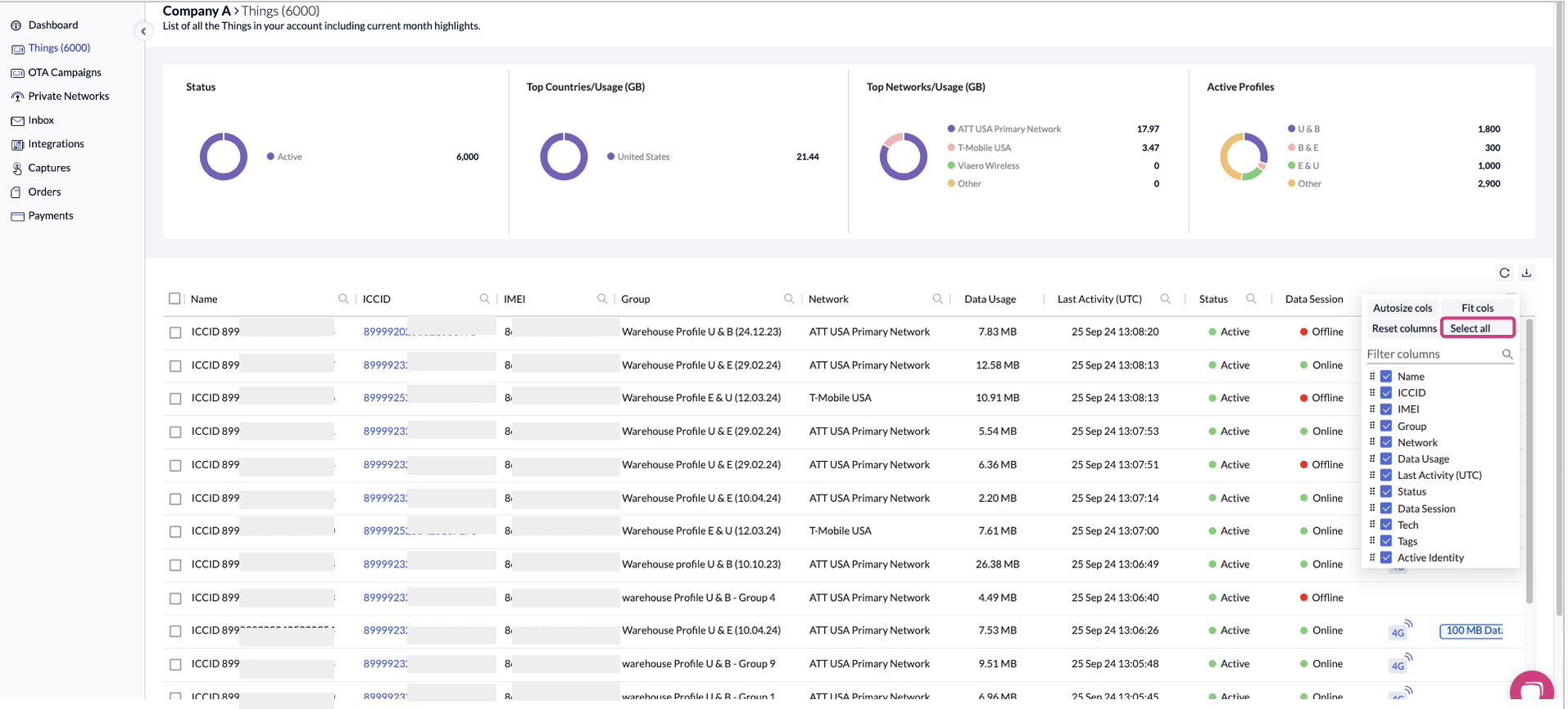Click the refresh table icon
Screen dimensions: 1568x709
click(x=1504, y=273)
